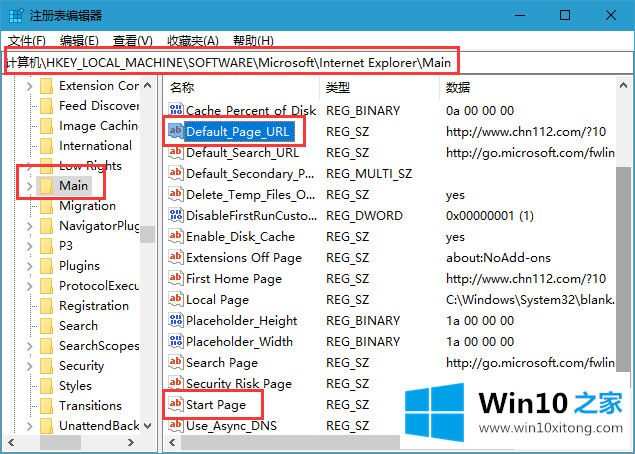Sort values by the 数据 column header
The image size is (635, 454).
tap(528, 87)
